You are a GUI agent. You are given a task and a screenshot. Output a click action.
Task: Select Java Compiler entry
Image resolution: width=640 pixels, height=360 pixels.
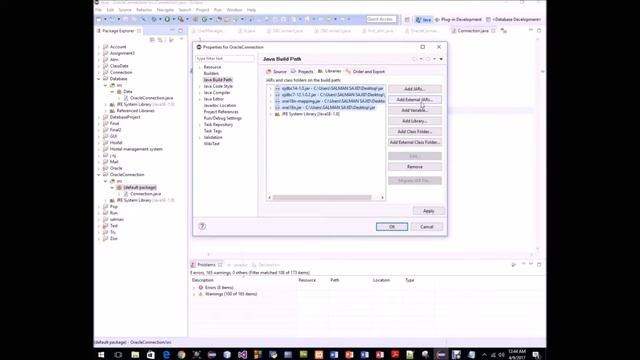tap(217, 93)
